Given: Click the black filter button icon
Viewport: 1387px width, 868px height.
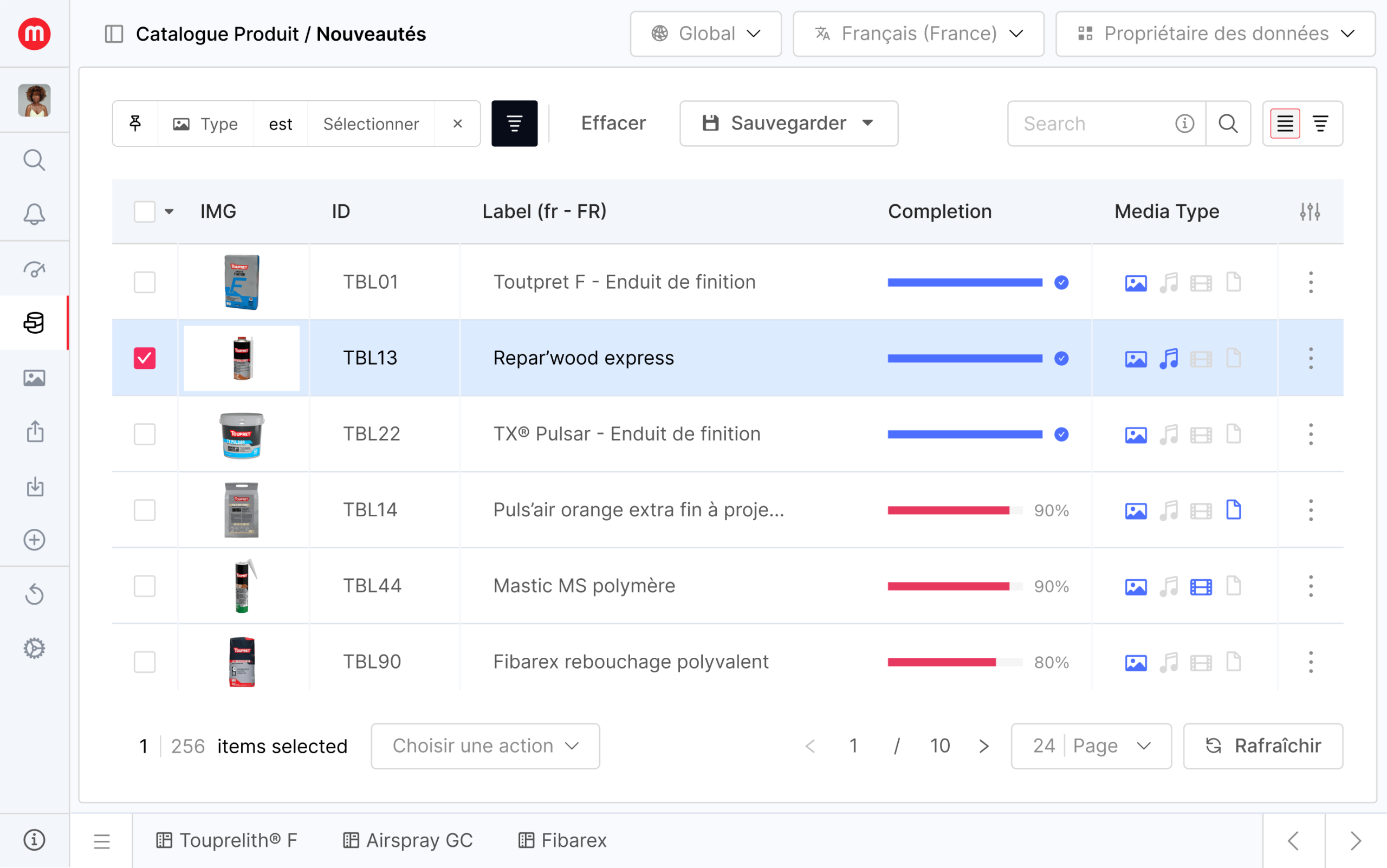Looking at the screenshot, I should click(x=514, y=124).
